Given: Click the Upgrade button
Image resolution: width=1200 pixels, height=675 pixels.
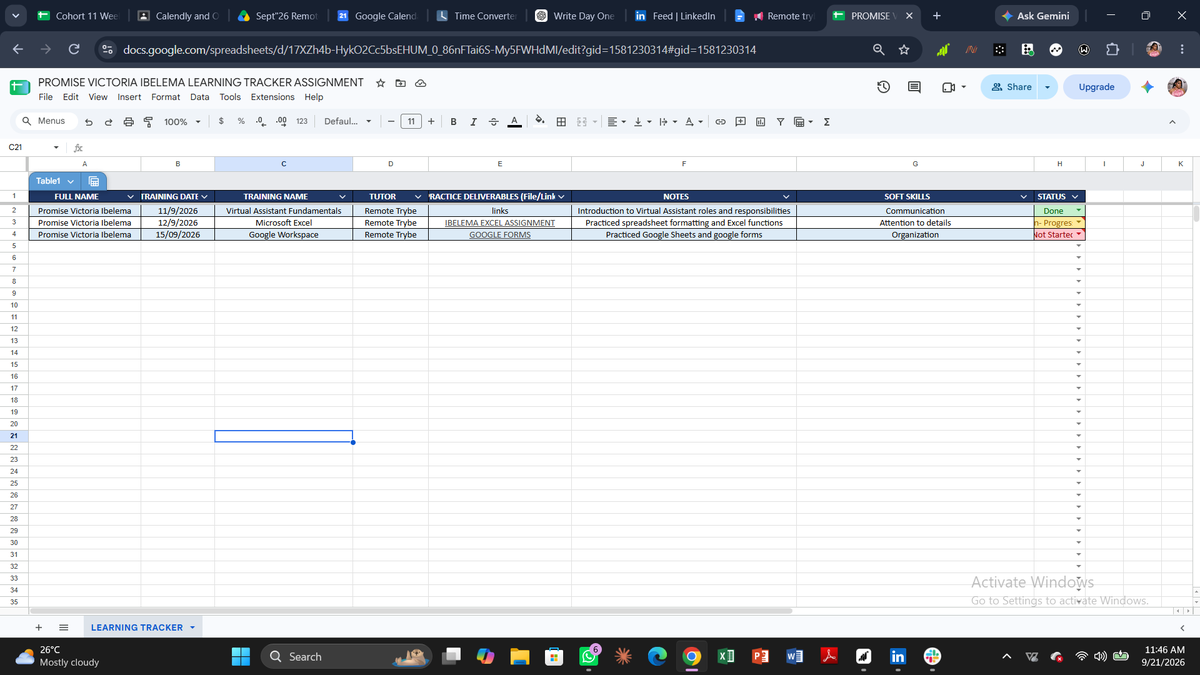Looking at the screenshot, I should coord(1096,87).
